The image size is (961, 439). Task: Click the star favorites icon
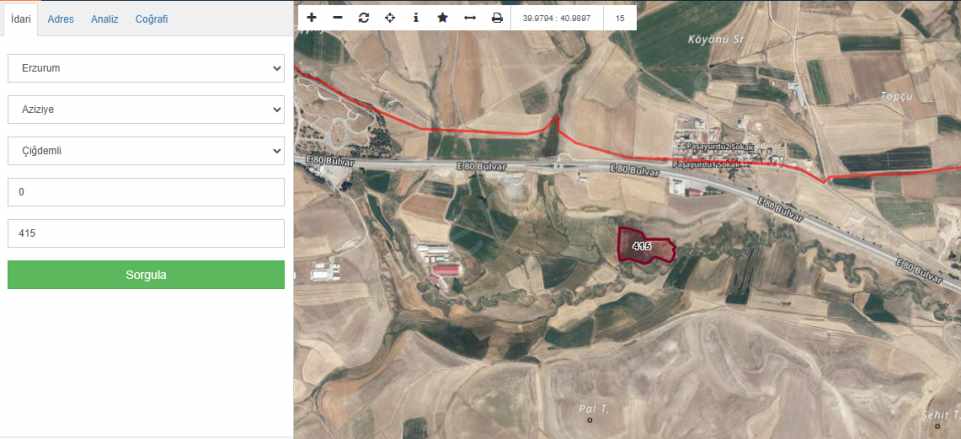(442, 18)
